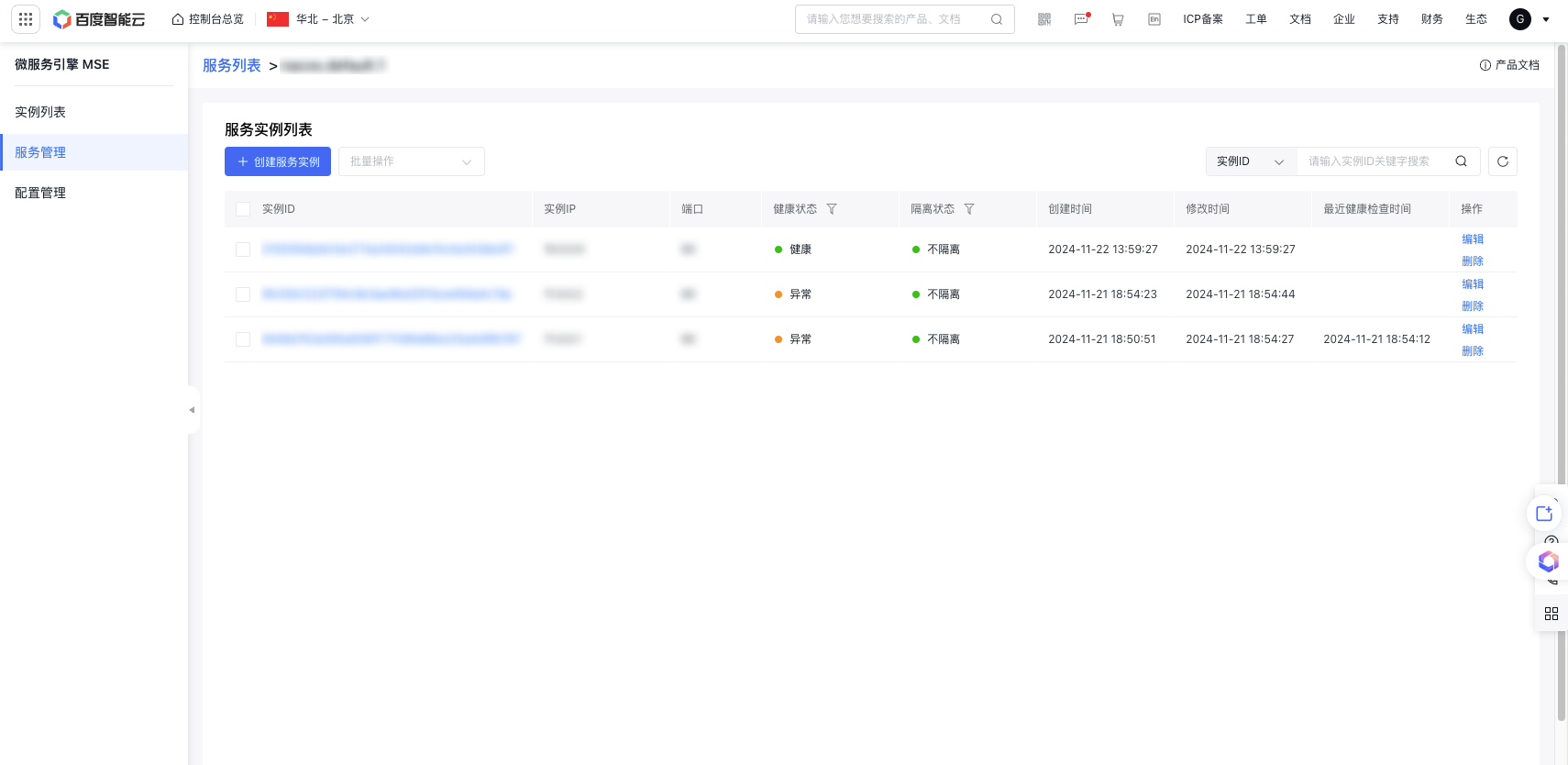Open 支持 menu
Viewport: 1568px width, 765px height.
point(1388,19)
